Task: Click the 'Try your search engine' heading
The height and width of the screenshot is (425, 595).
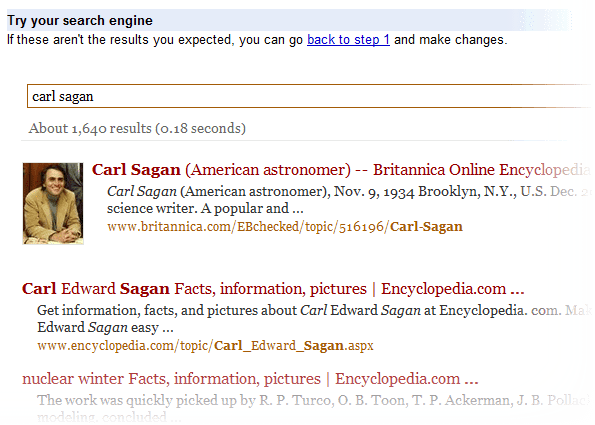Action: pos(80,20)
